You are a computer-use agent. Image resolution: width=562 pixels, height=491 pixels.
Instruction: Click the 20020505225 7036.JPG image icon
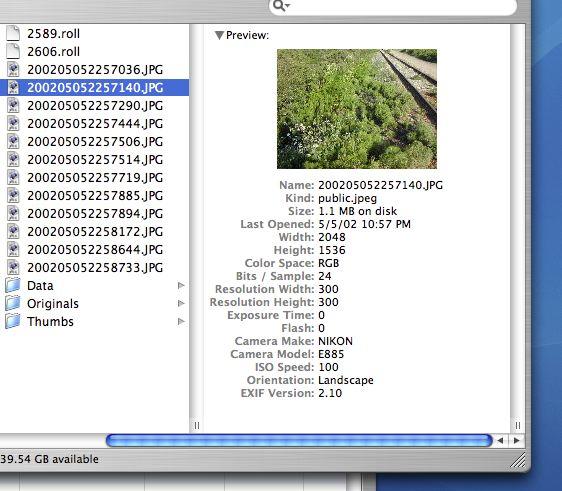tap(13, 69)
